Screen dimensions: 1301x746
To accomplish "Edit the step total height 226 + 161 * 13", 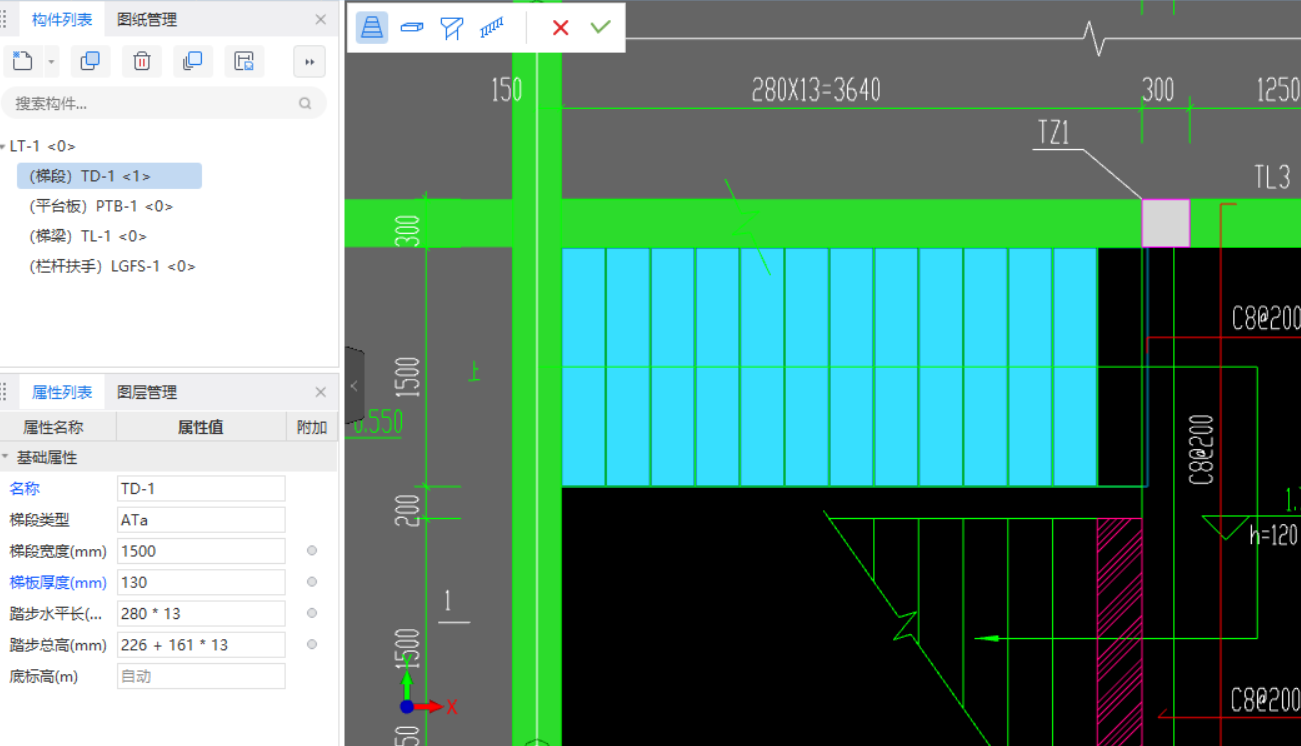I will (x=201, y=645).
